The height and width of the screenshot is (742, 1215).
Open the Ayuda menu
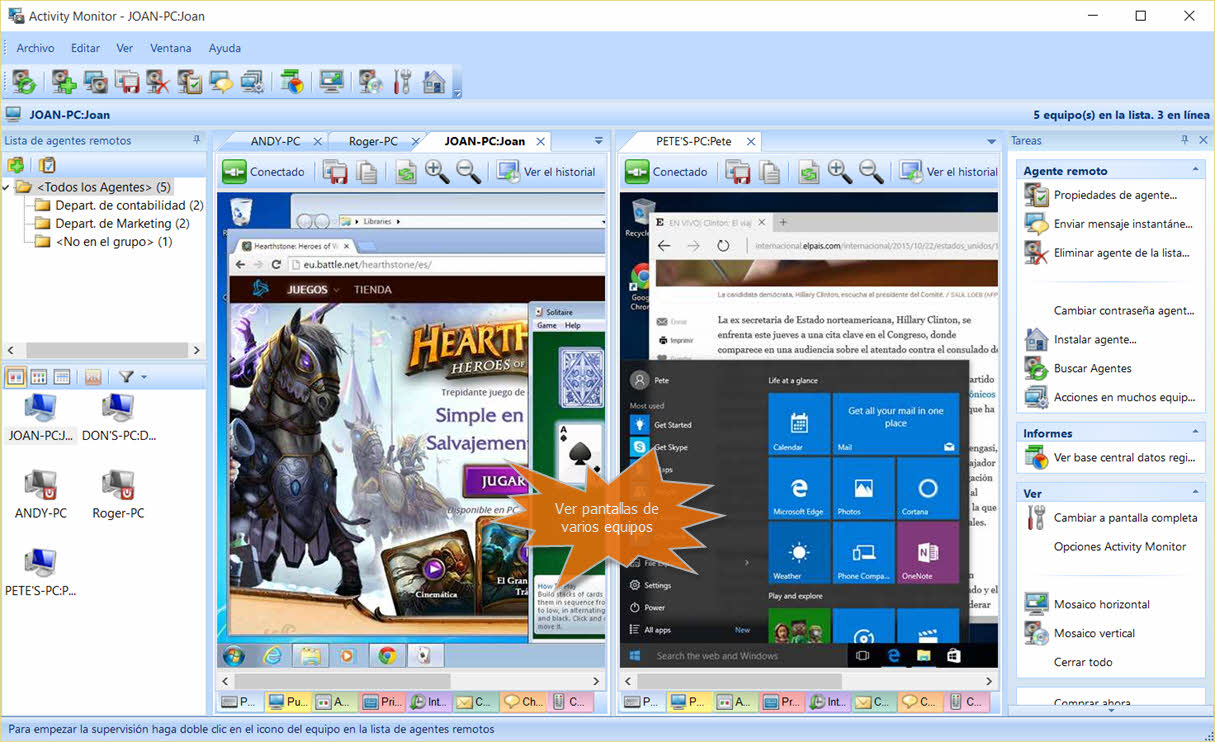(225, 48)
